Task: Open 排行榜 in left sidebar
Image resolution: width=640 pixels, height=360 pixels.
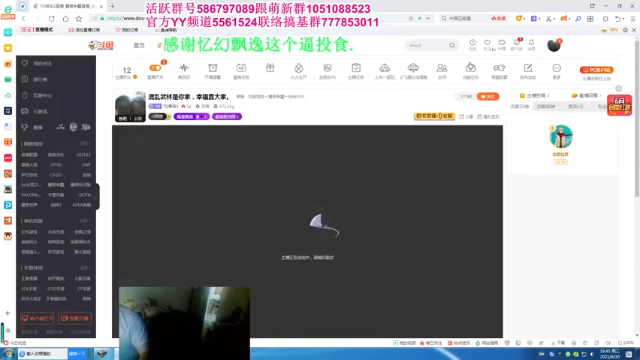Action: pyautogui.click(x=35, y=79)
